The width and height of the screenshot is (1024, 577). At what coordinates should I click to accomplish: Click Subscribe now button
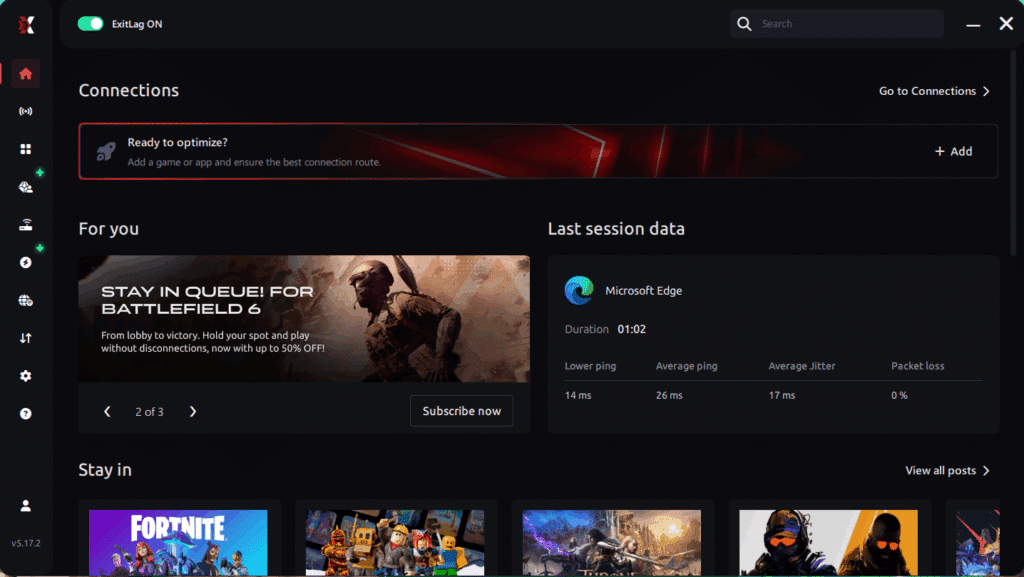(462, 411)
